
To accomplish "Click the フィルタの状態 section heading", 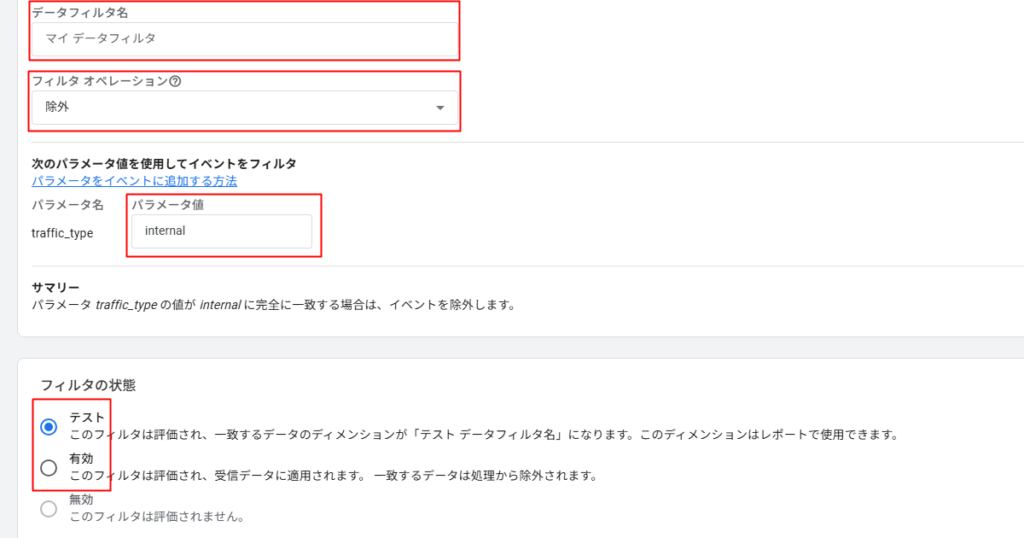I will click(88, 385).
